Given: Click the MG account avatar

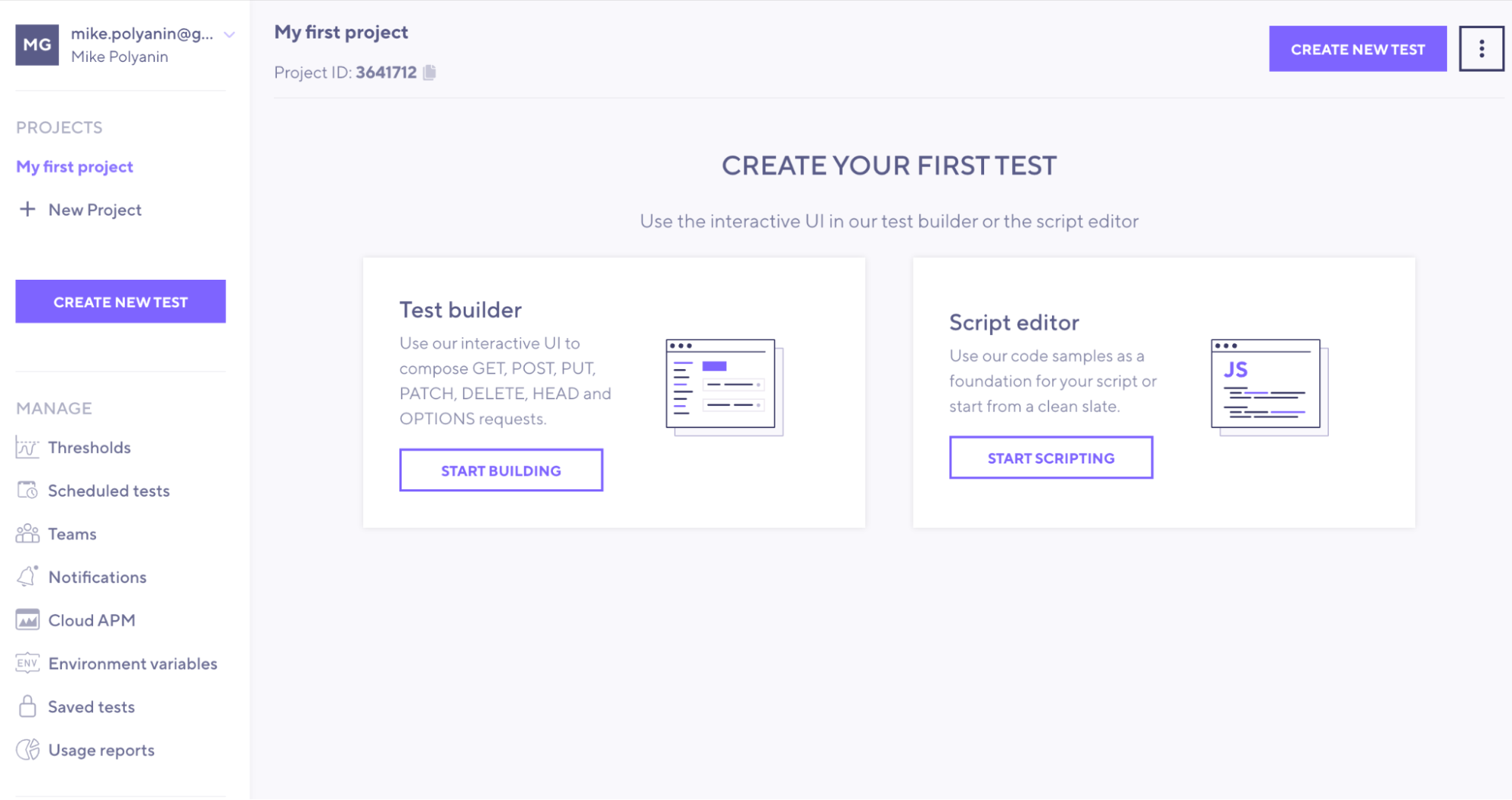Looking at the screenshot, I should tap(37, 45).
